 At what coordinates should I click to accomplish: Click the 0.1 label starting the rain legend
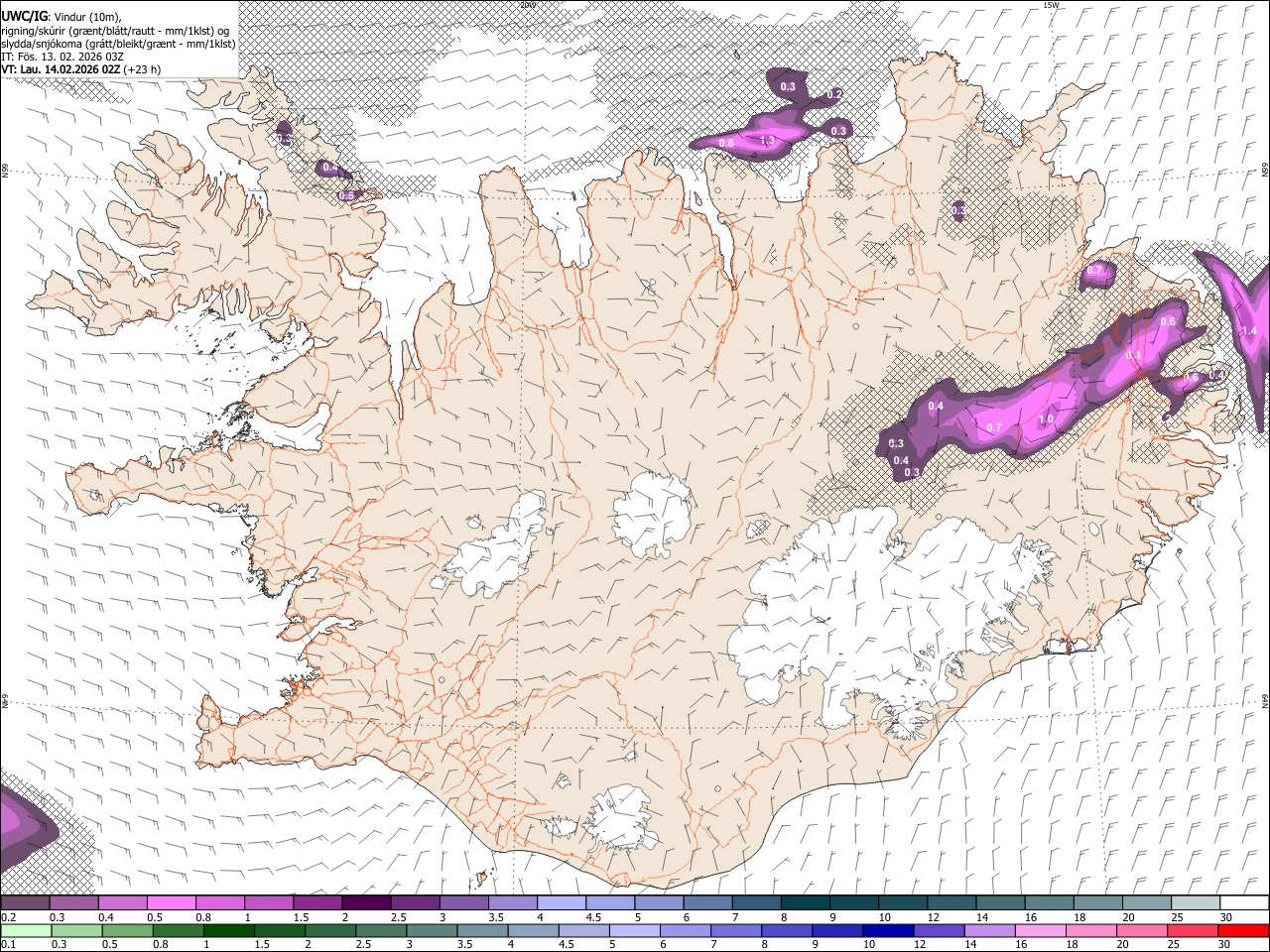pos(7,945)
